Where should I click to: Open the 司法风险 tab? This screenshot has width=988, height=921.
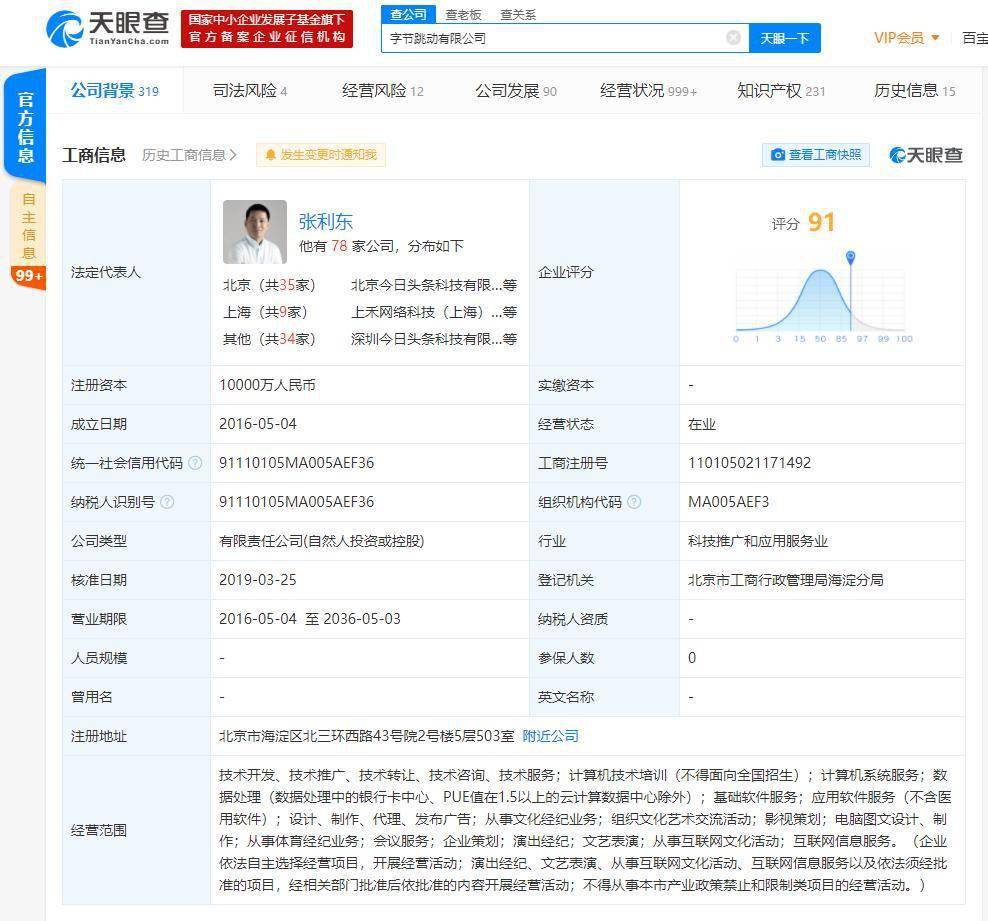(x=249, y=91)
